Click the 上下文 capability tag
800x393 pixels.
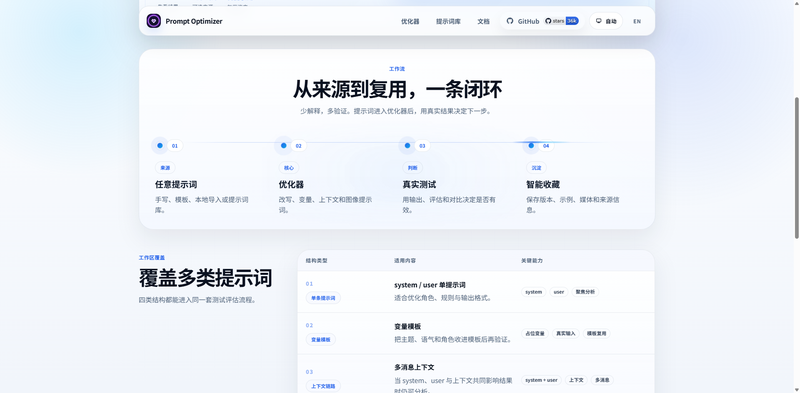pyautogui.click(x=576, y=380)
